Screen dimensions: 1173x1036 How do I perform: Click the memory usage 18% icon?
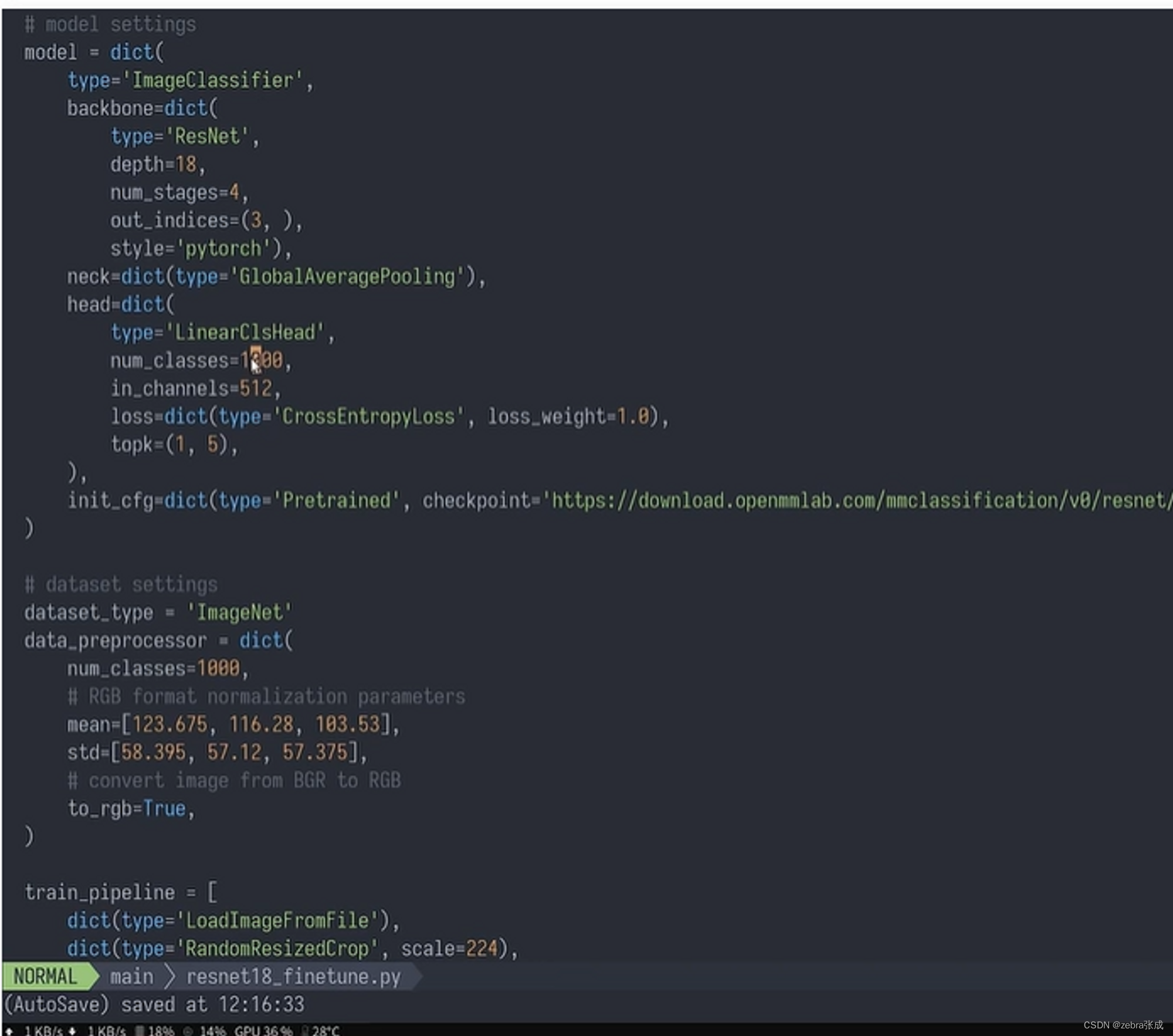(x=140, y=1031)
